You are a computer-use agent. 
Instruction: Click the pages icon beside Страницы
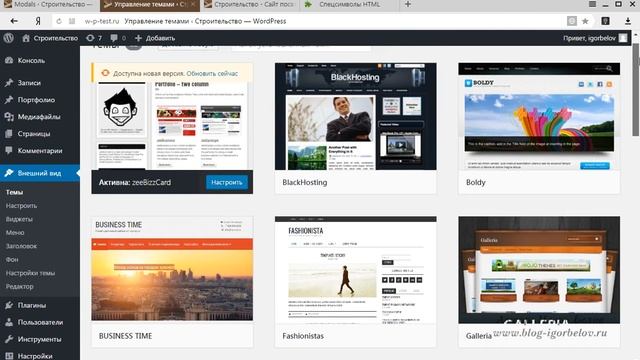[x=9, y=134]
